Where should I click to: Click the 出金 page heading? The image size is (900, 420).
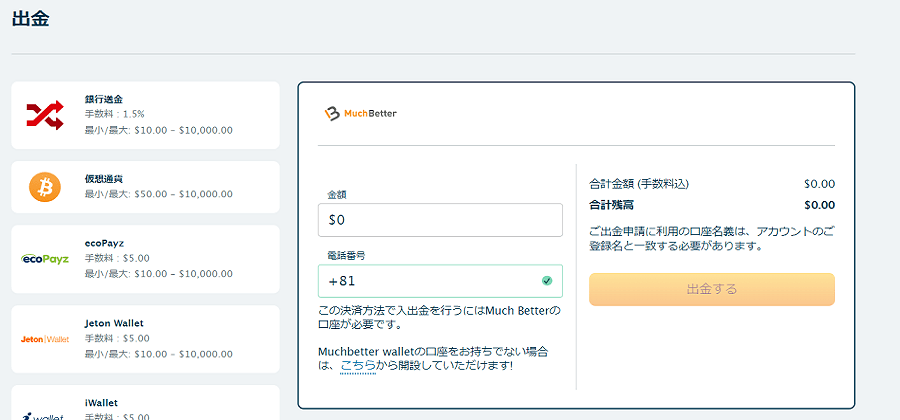[30, 19]
